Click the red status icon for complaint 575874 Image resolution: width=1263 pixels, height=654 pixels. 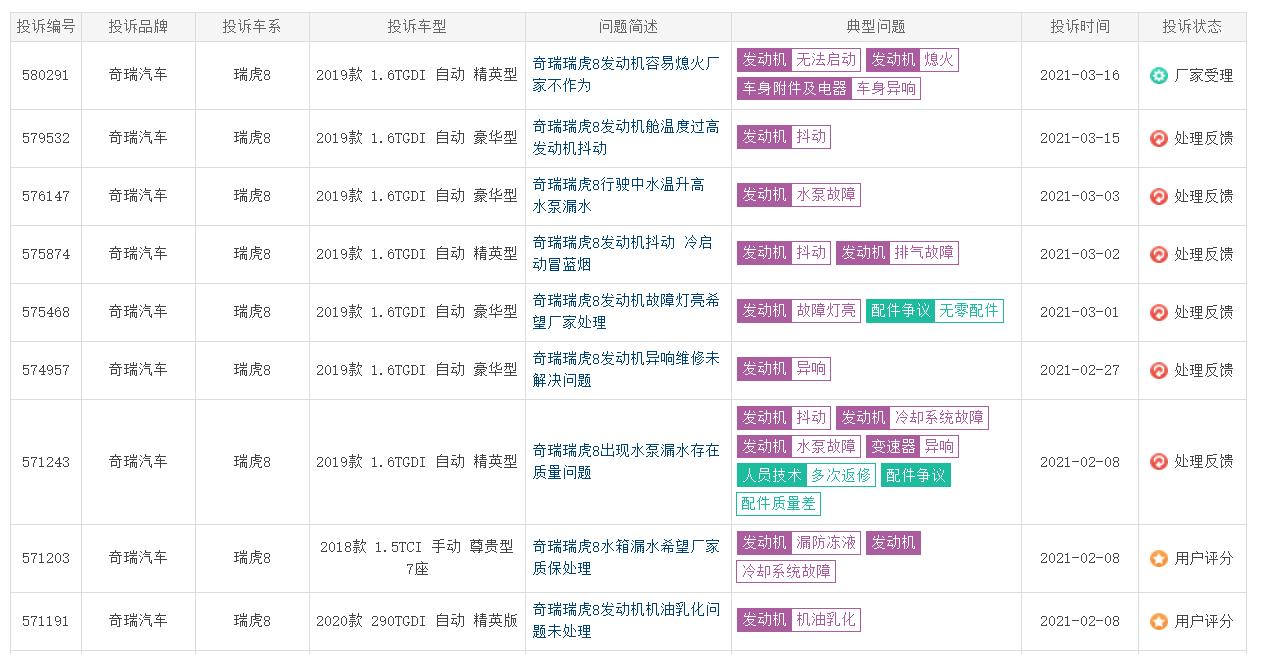tap(1158, 254)
